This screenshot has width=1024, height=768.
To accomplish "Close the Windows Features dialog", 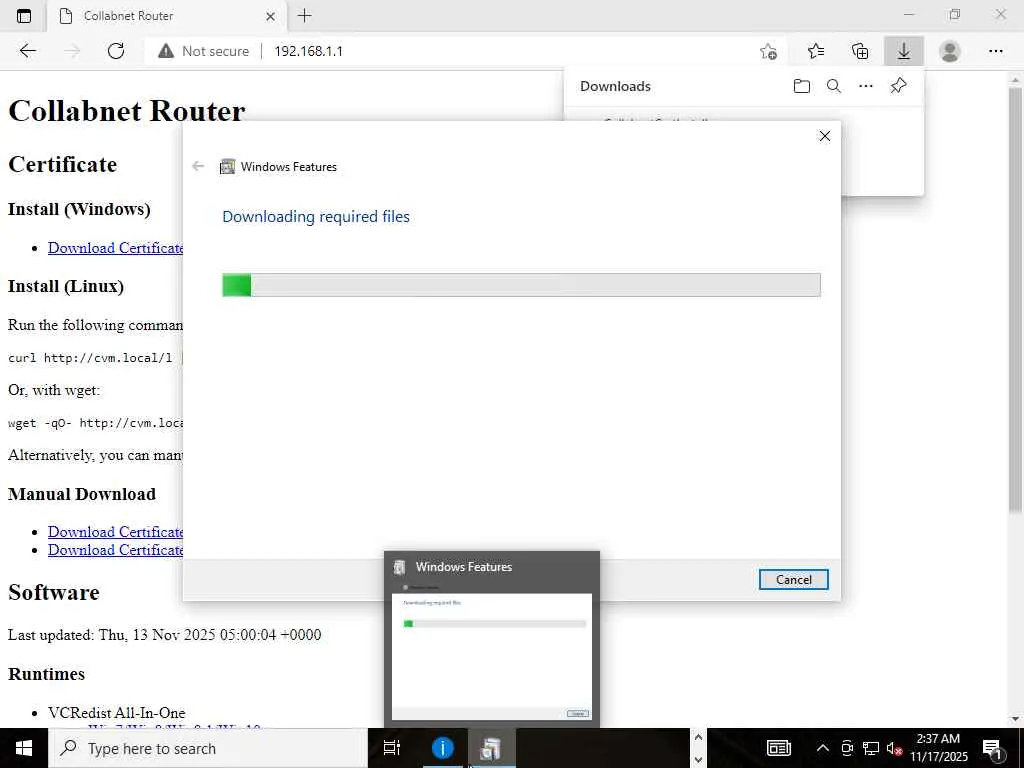I will point(825,136).
